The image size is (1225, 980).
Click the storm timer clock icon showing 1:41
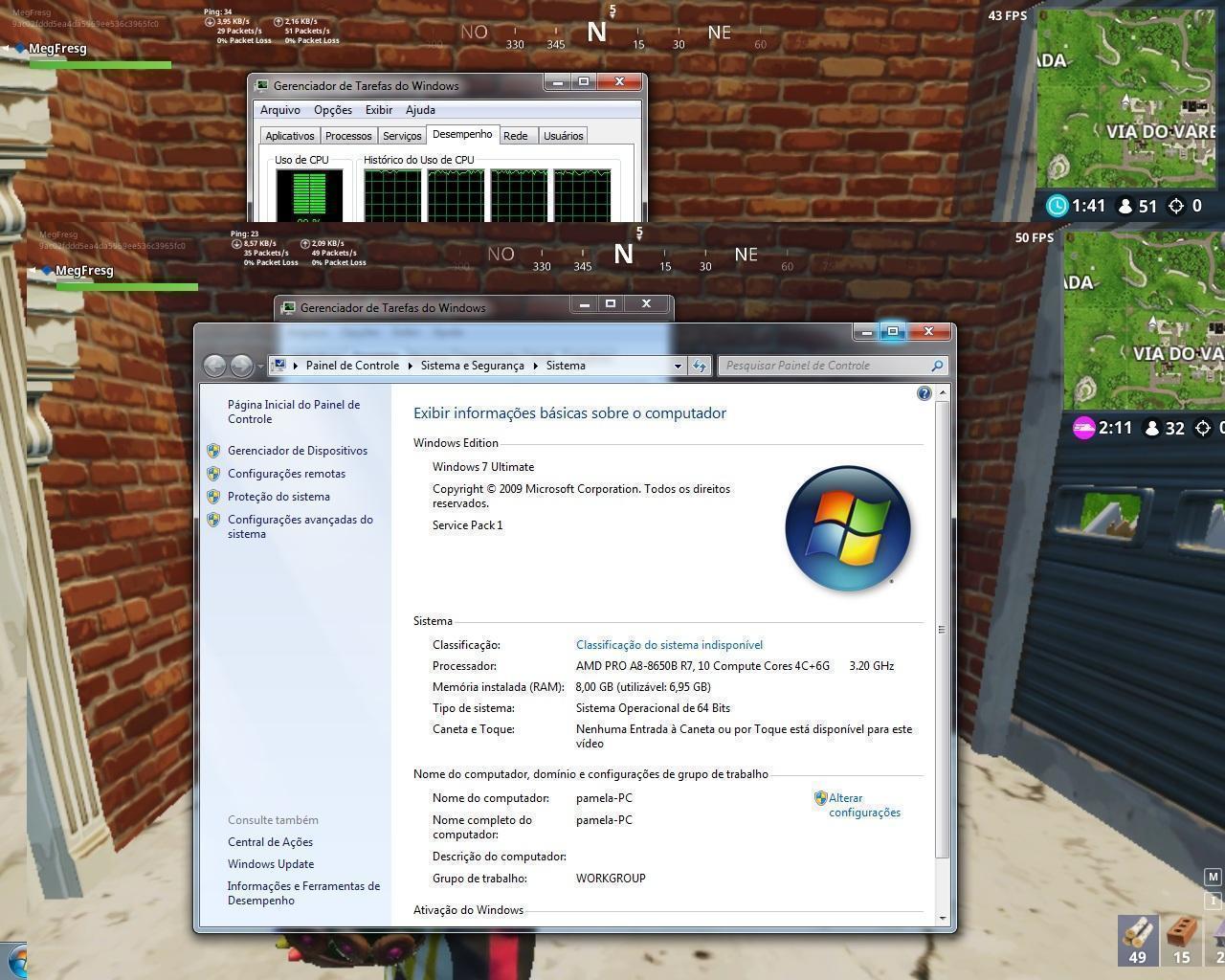[x=1057, y=206]
